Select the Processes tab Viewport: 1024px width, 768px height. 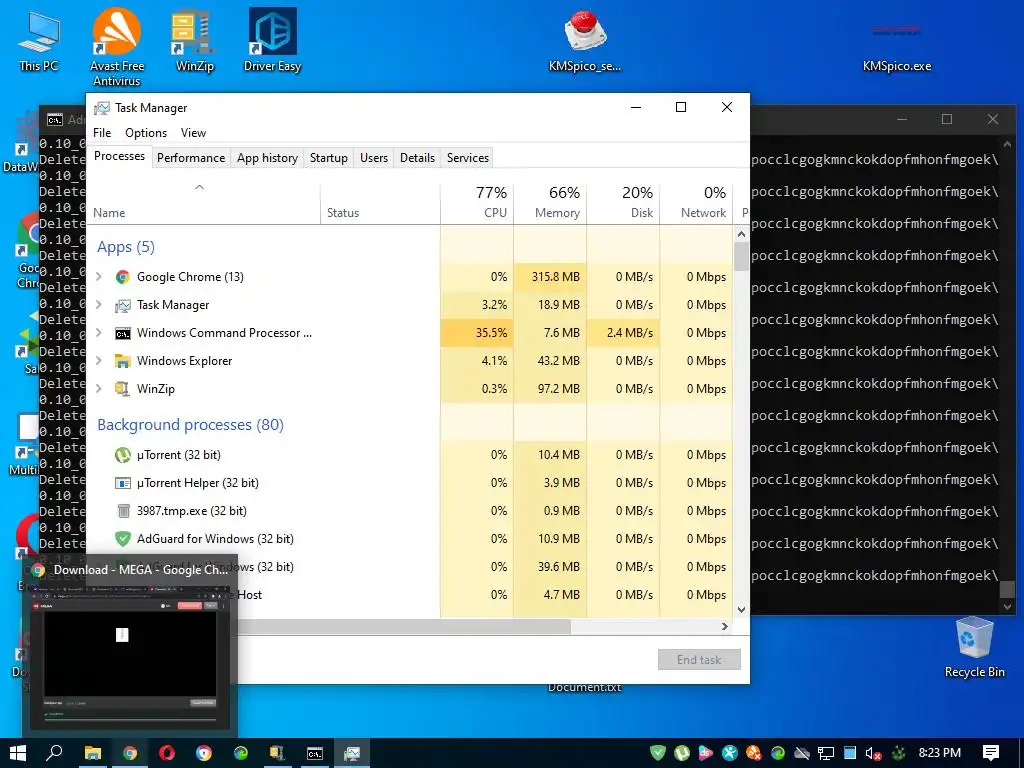coord(120,156)
